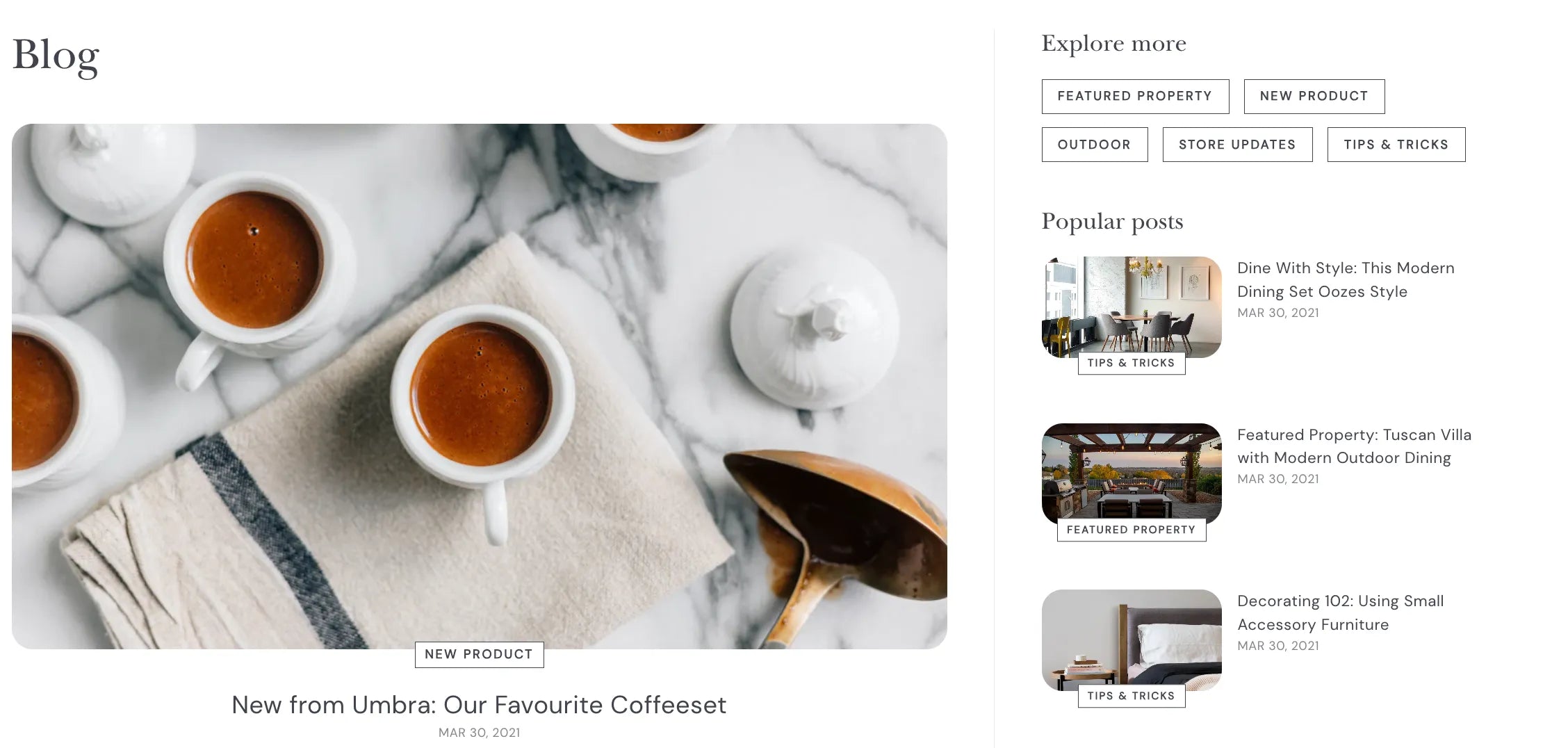The height and width of the screenshot is (748, 1568).
Task: Click the New Product label below coffee image
Action: pyautogui.click(x=480, y=655)
